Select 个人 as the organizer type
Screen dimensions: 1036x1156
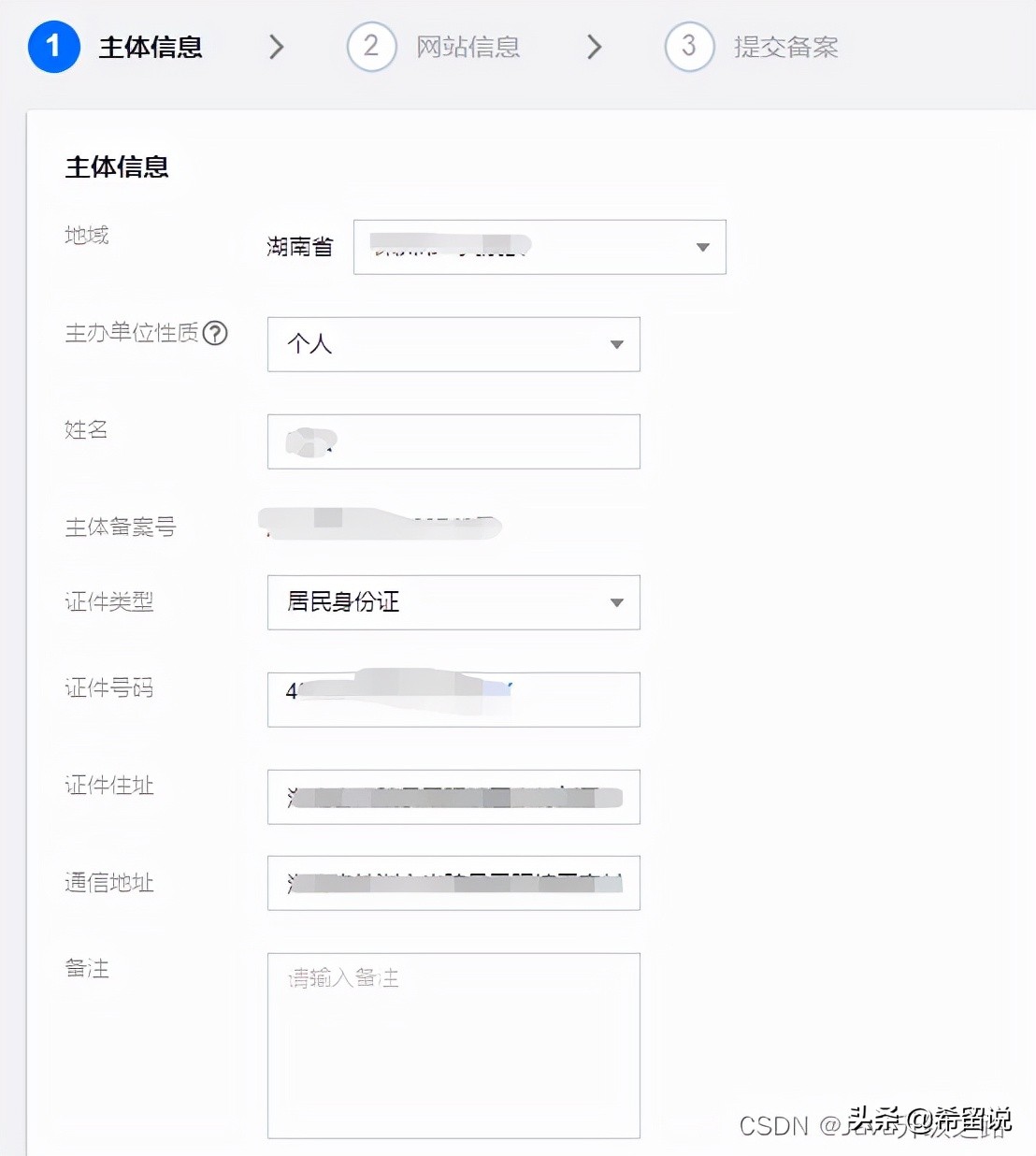tap(308, 344)
